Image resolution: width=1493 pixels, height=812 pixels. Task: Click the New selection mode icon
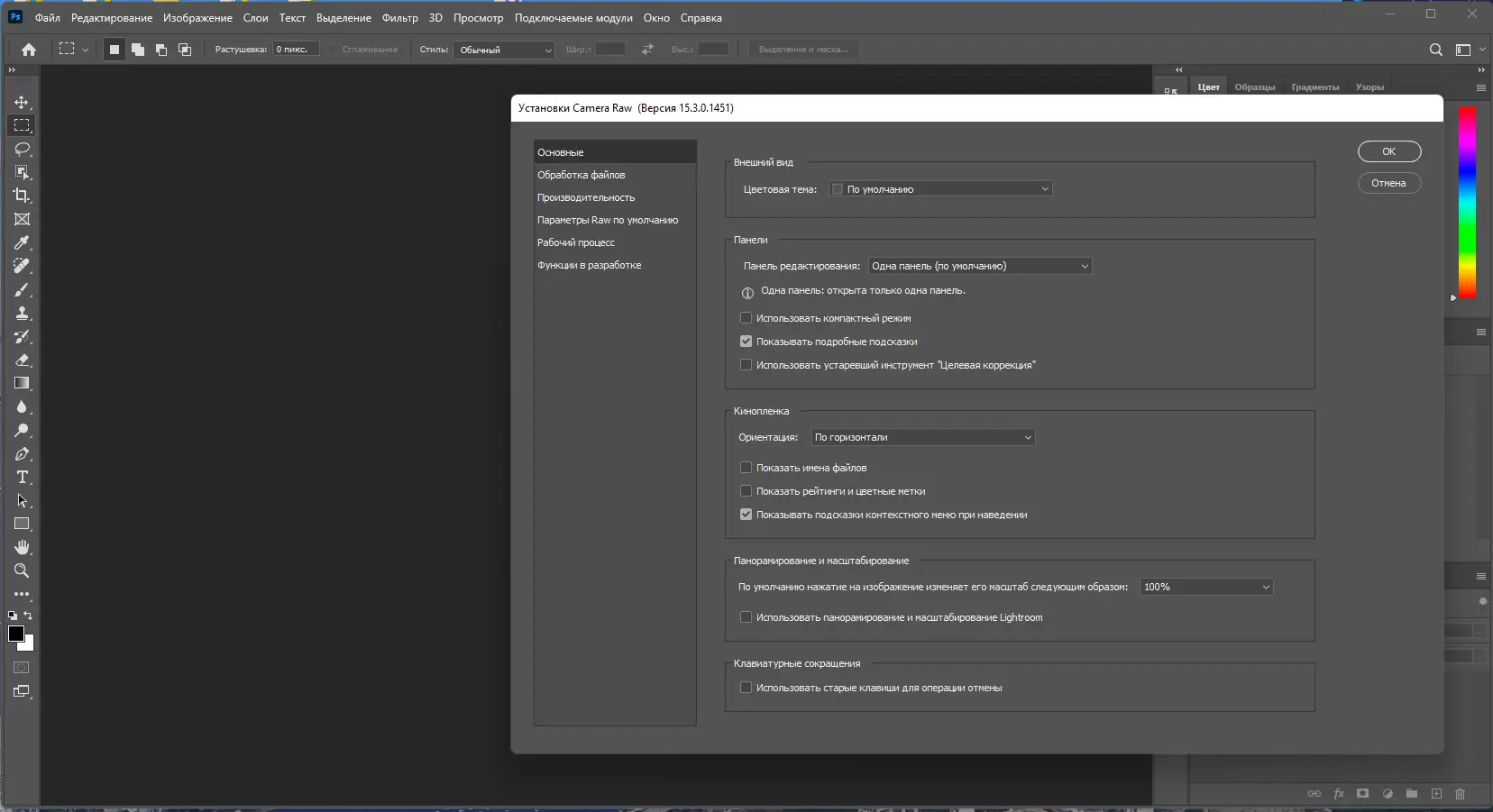(x=114, y=50)
